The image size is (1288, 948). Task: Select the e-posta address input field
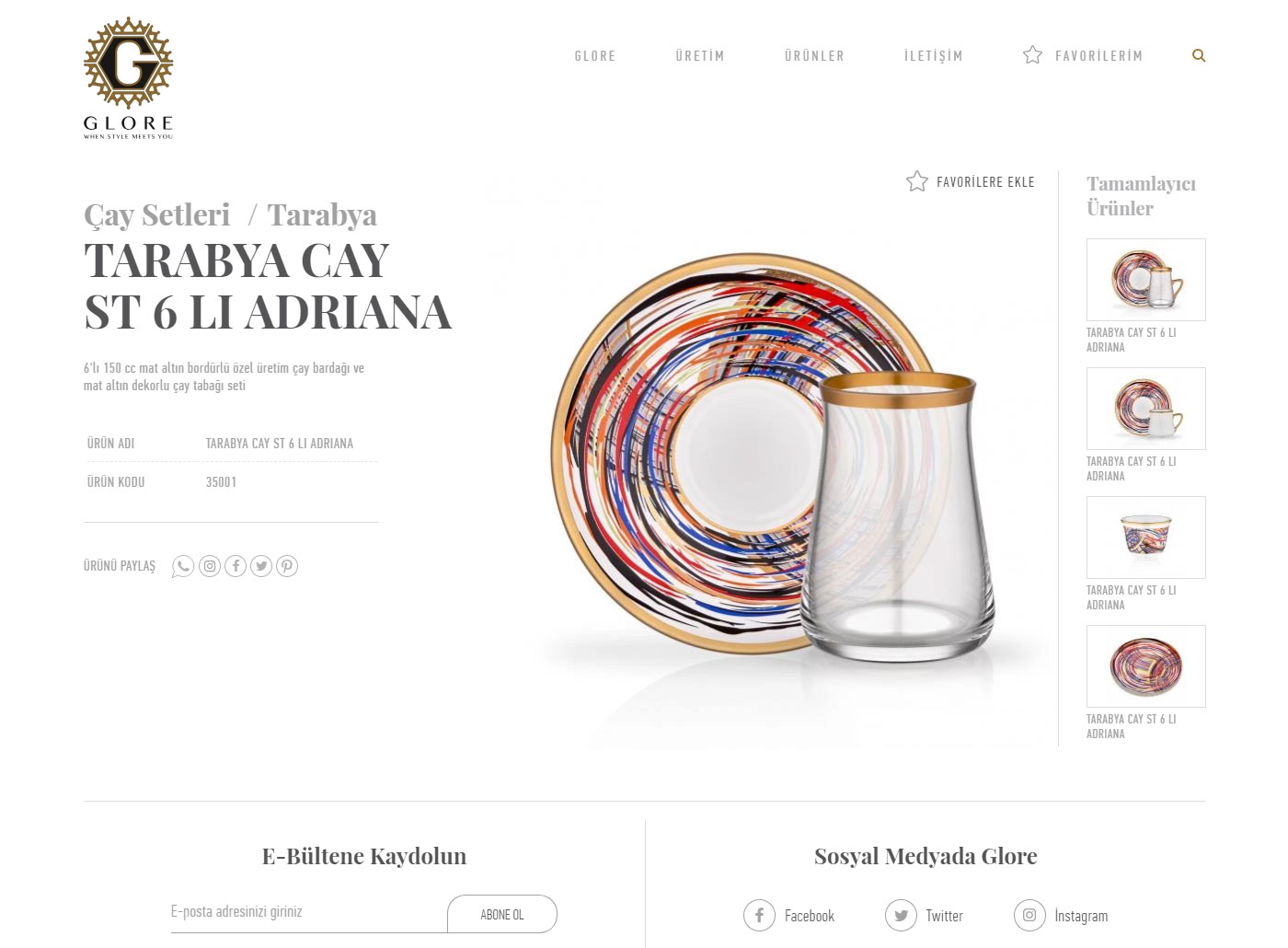tap(309, 912)
